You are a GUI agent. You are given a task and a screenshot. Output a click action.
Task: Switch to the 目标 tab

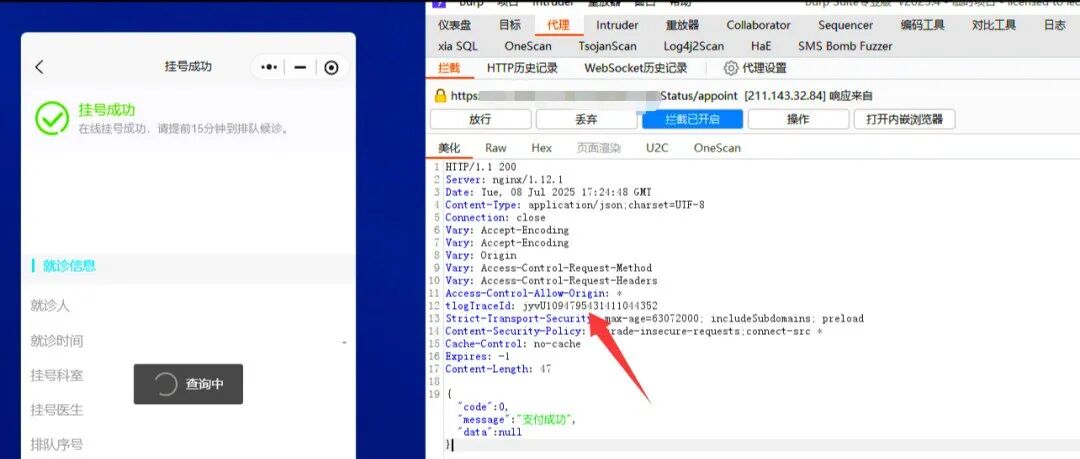510,26
